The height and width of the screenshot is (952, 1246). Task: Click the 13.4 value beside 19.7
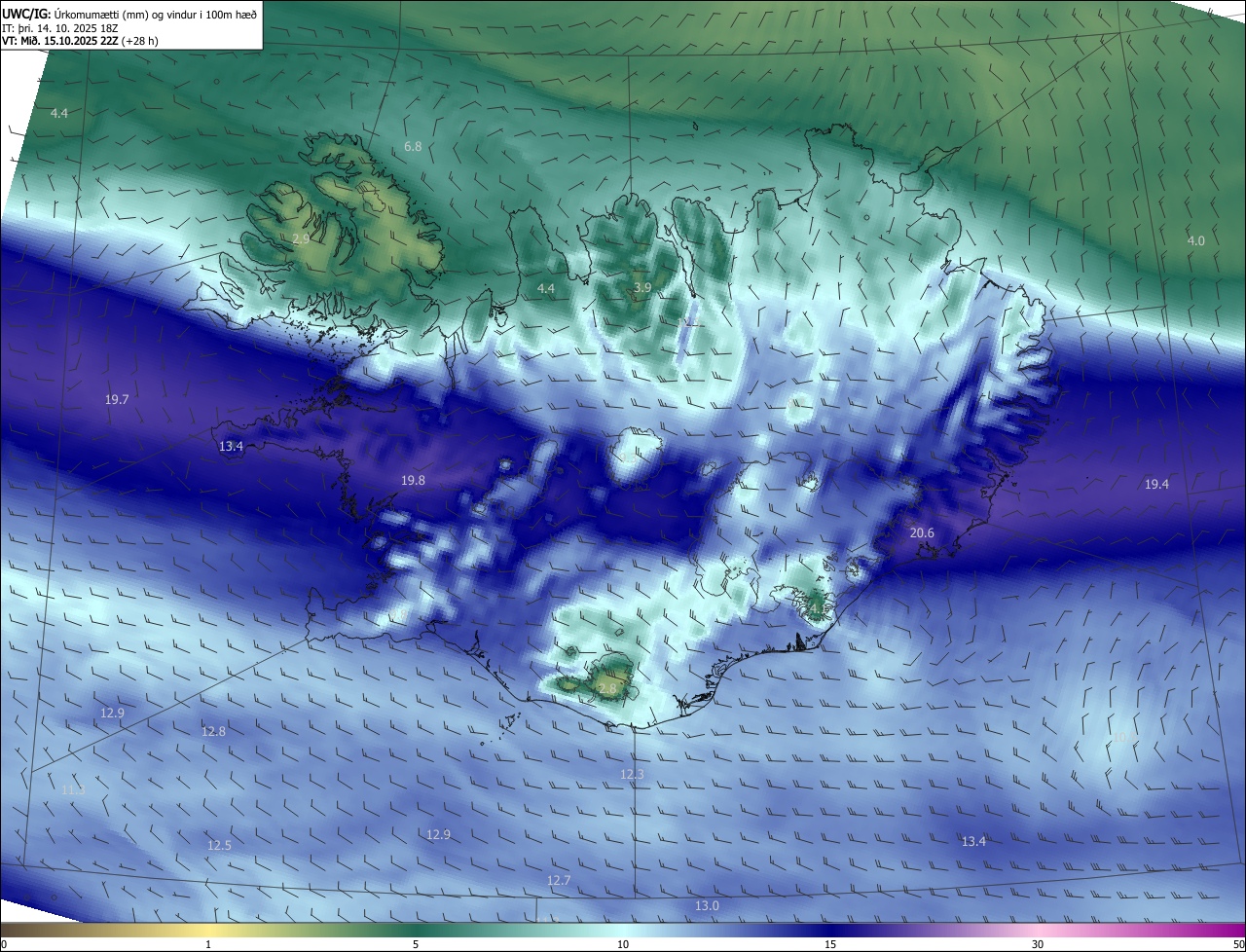click(x=231, y=446)
